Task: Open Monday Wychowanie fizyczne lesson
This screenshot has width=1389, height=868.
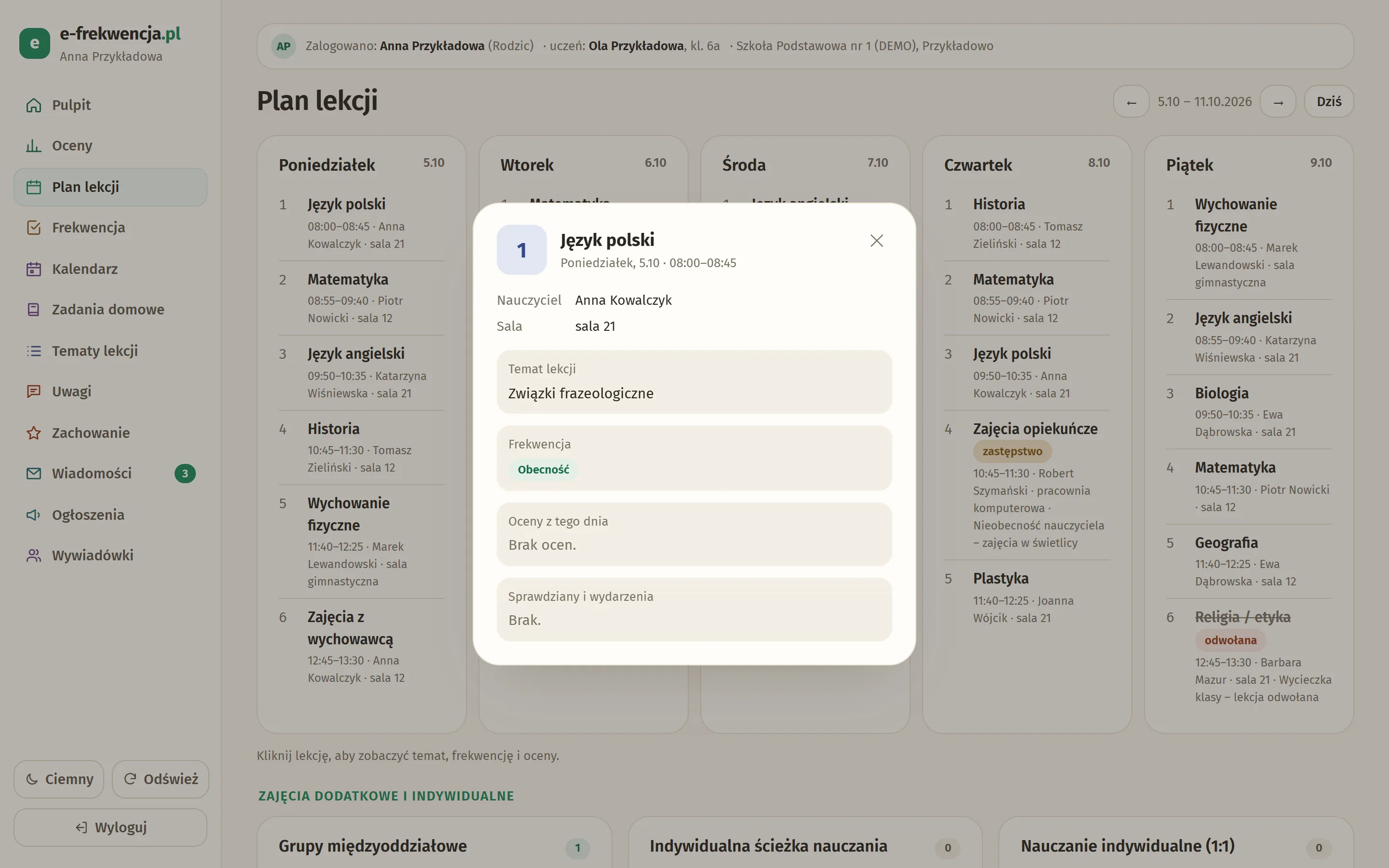Action: [362, 542]
